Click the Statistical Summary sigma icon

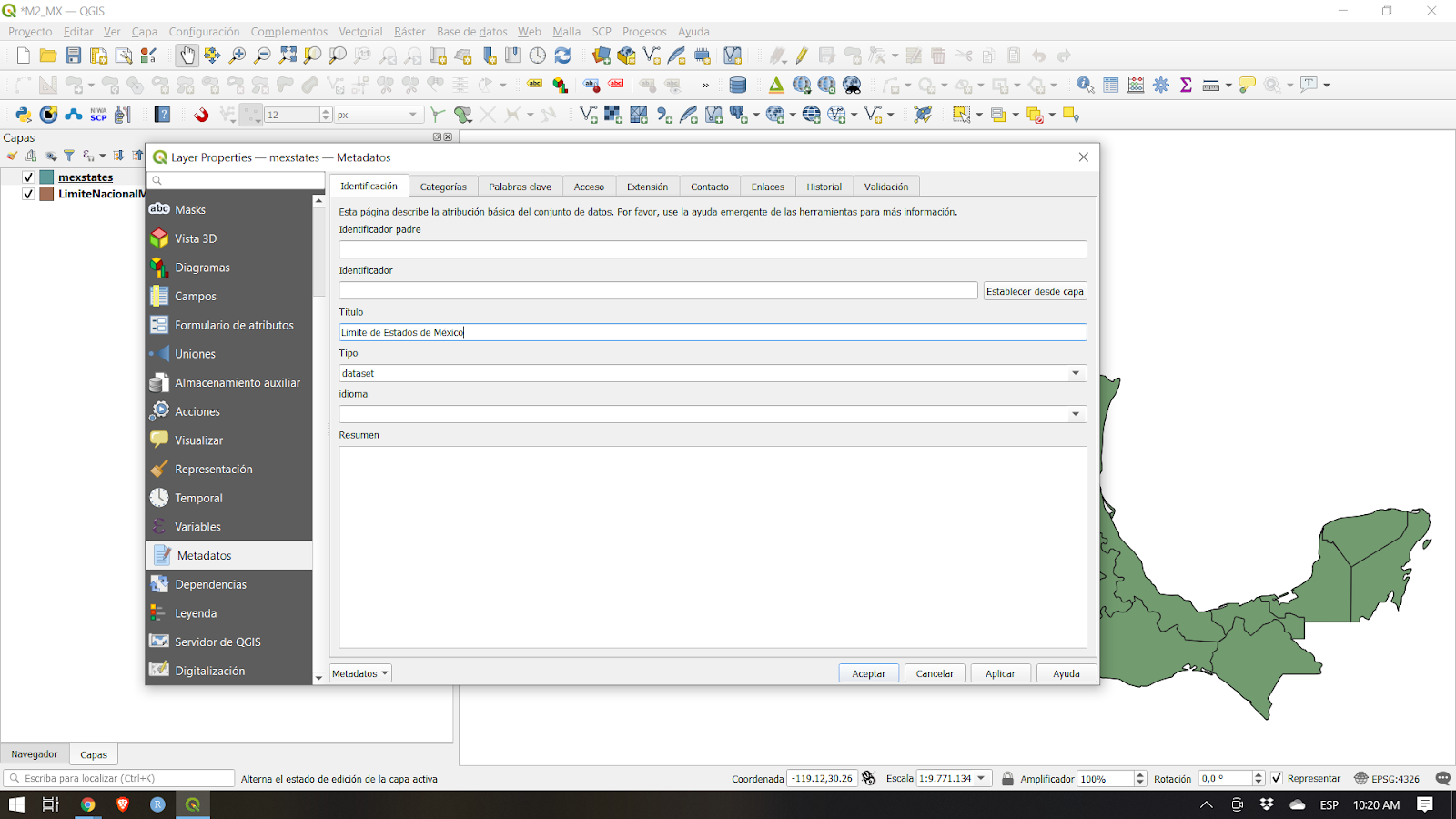point(1186,85)
